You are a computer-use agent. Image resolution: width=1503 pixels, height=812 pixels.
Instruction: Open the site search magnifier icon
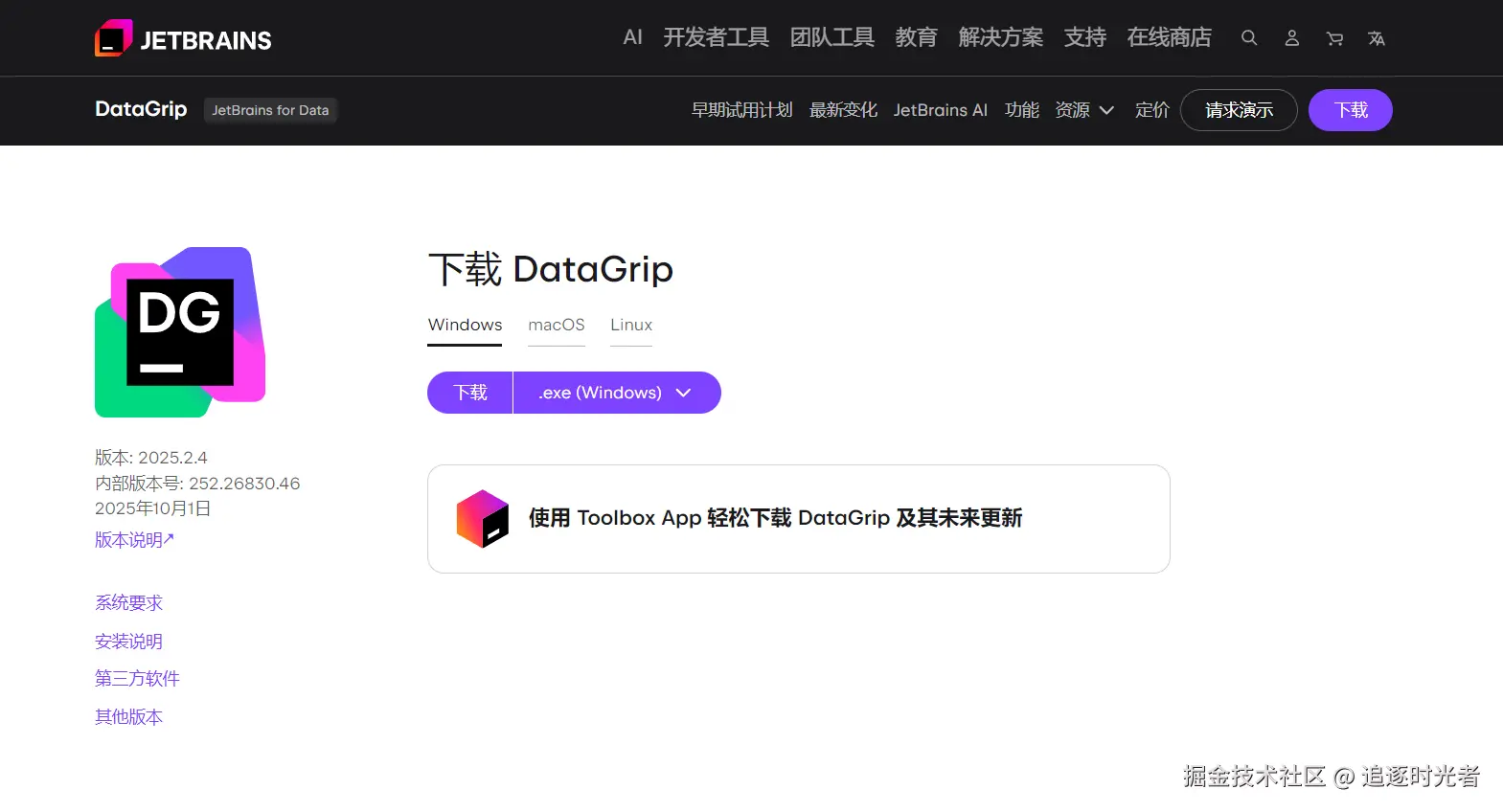[x=1249, y=38]
